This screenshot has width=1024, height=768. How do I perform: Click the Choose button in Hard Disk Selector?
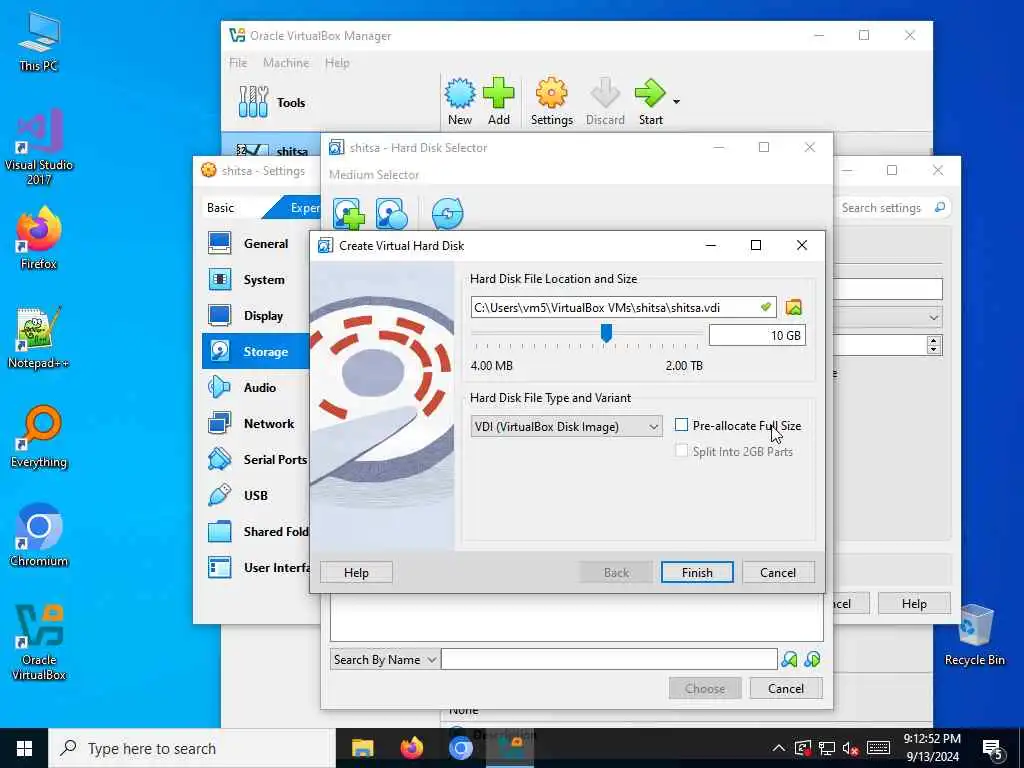[705, 688]
